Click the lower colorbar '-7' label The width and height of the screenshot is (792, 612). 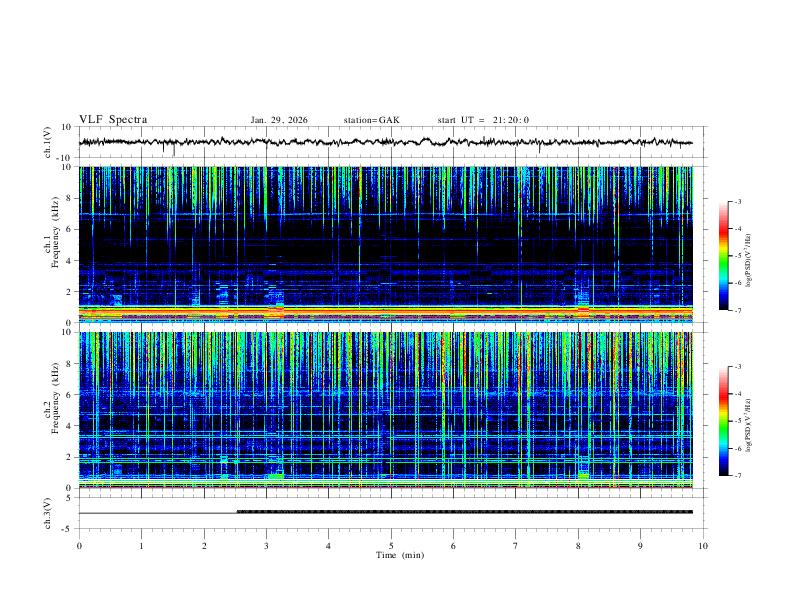737,475
